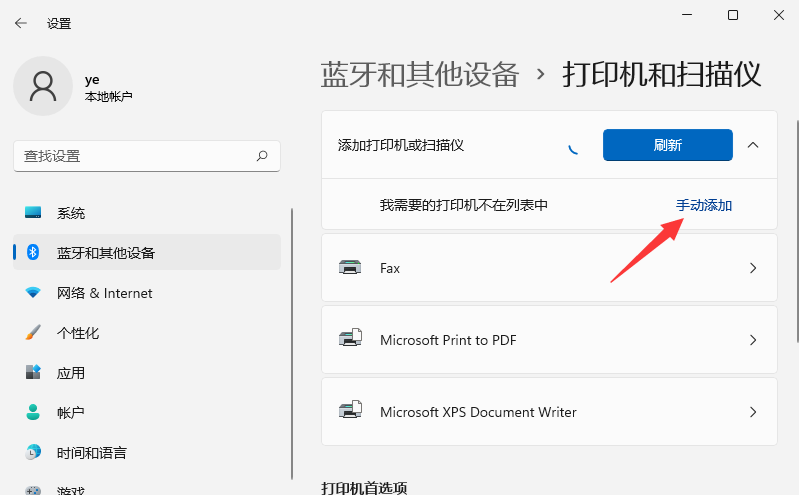Viewport: 799px width, 495px height.
Task: Click the 设置 window title
Action: pyautogui.click(x=59, y=23)
